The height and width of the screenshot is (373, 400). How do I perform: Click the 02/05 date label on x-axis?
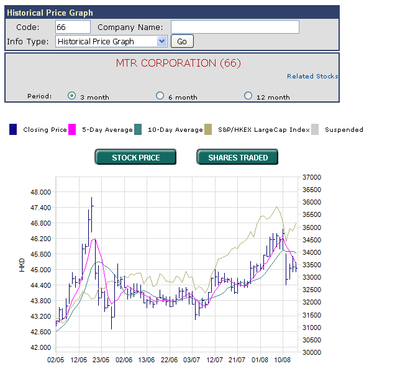(x=56, y=360)
